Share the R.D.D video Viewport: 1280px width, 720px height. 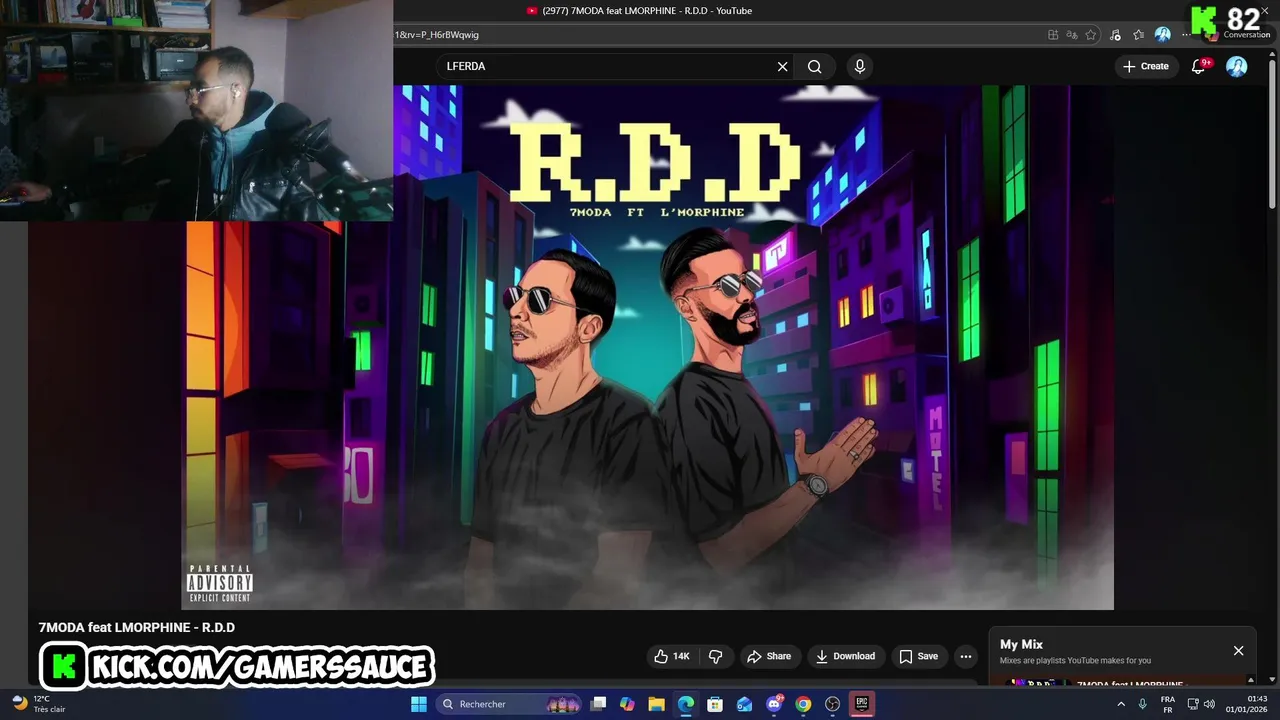coord(769,656)
